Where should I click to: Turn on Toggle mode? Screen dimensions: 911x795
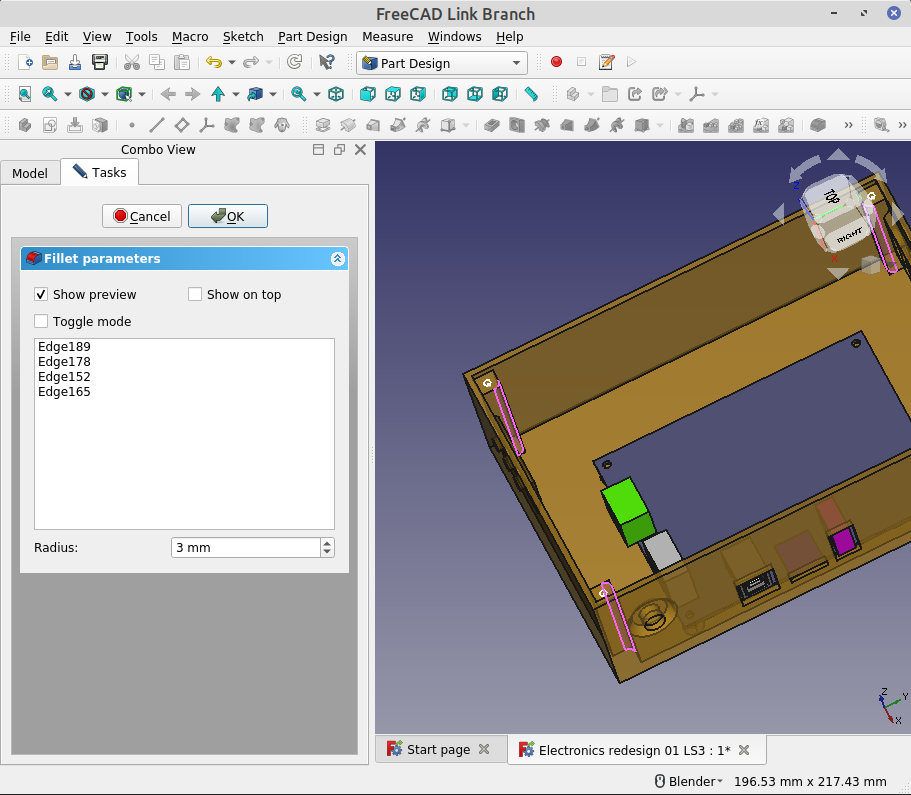pyautogui.click(x=39, y=321)
